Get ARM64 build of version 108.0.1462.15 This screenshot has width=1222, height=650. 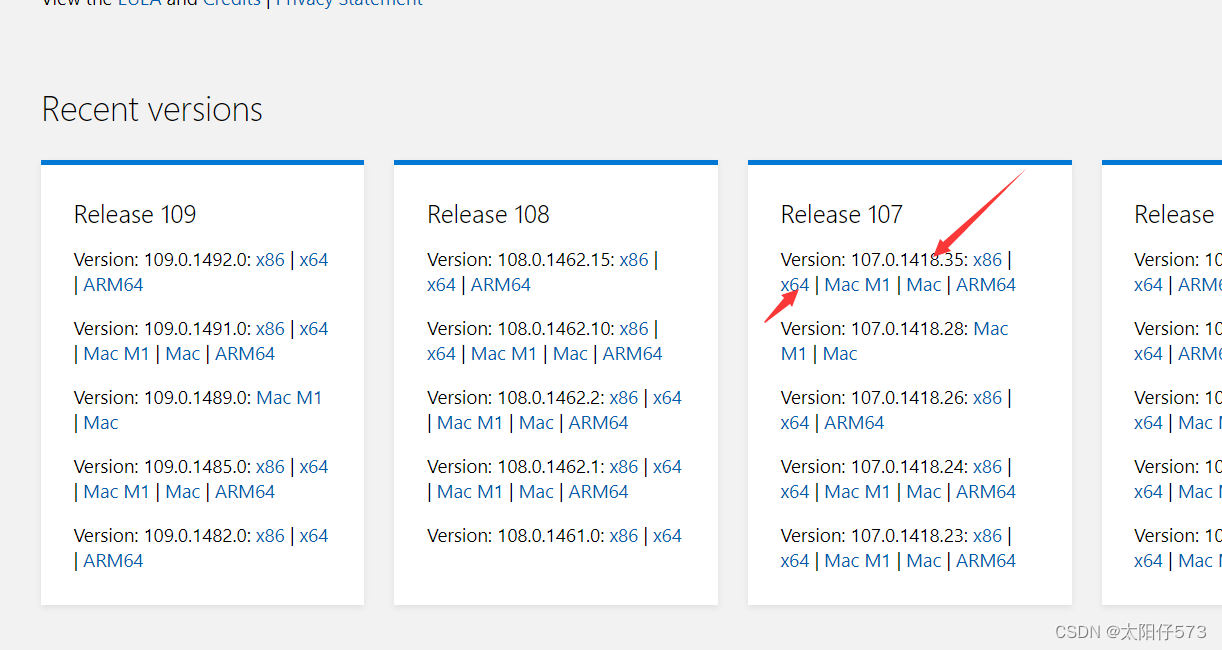(501, 285)
